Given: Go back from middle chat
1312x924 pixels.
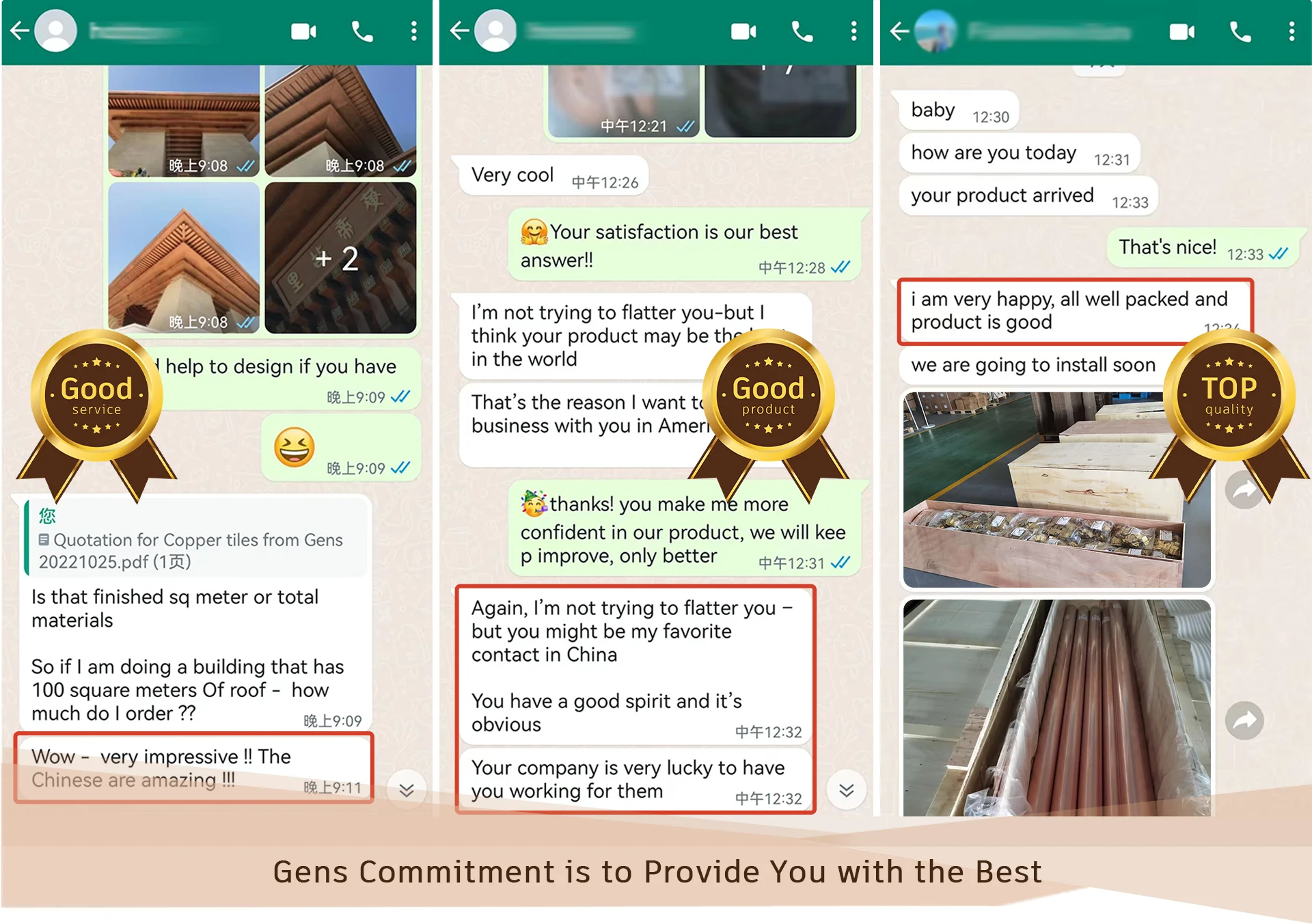Looking at the screenshot, I should (x=460, y=31).
